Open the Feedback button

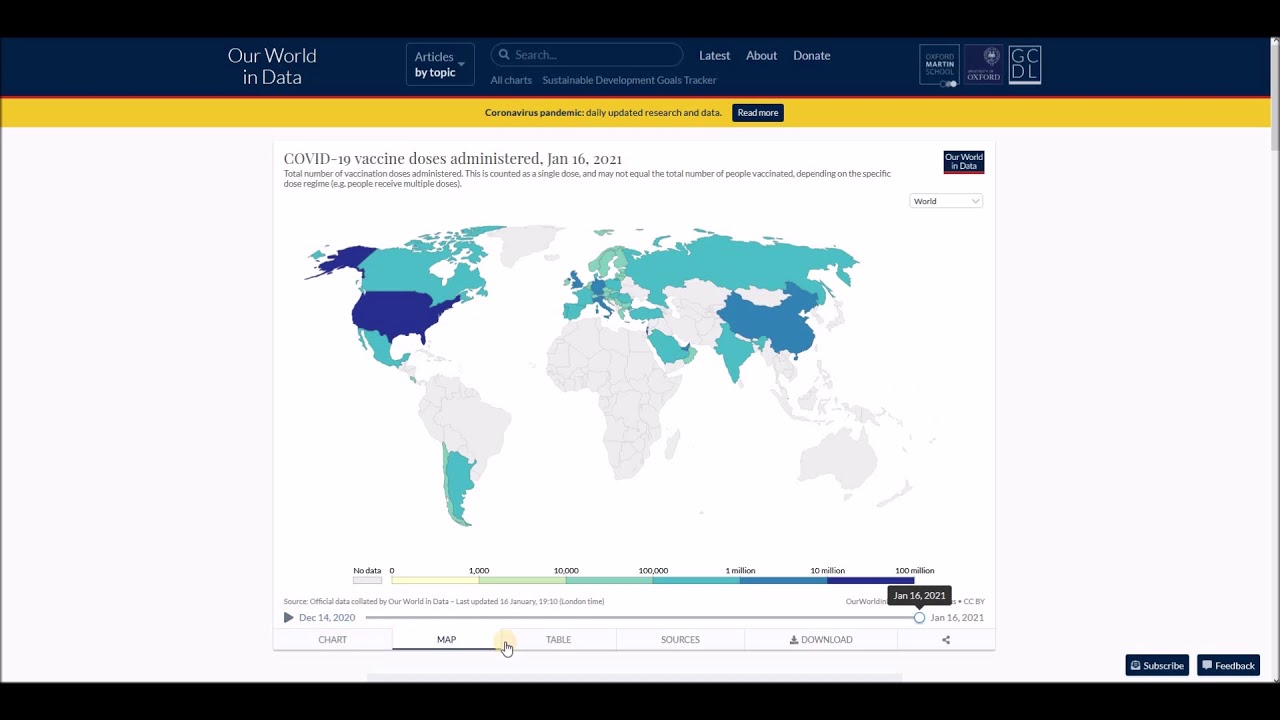pyautogui.click(x=1228, y=666)
